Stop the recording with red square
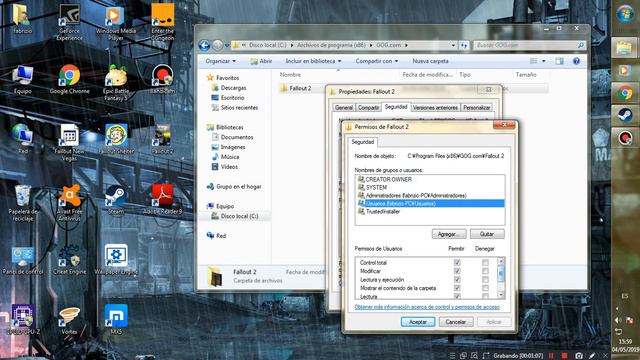 coord(564,356)
